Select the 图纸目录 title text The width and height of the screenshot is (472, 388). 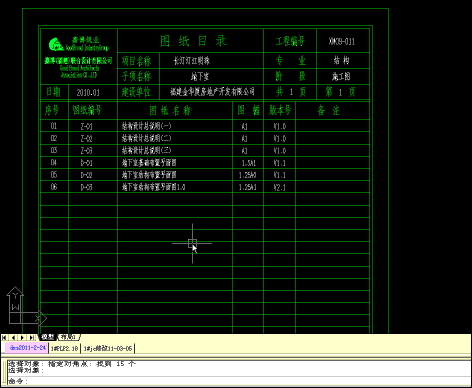coord(193,41)
